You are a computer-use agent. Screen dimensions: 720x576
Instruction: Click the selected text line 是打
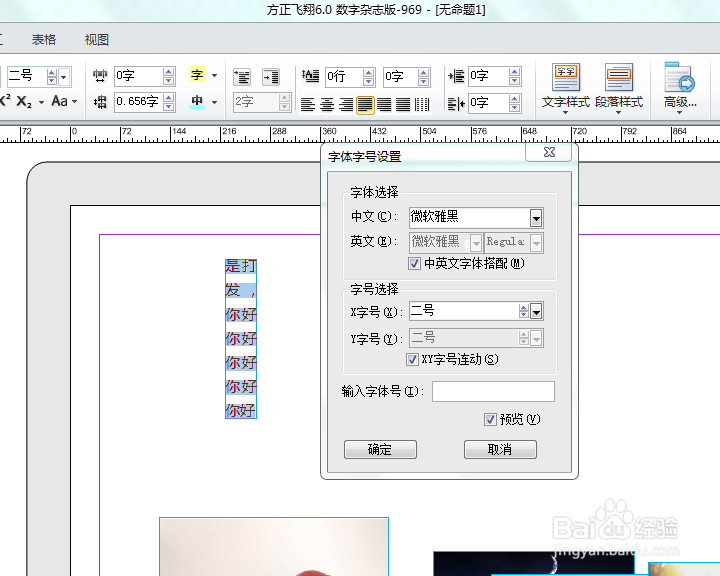click(241, 266)
